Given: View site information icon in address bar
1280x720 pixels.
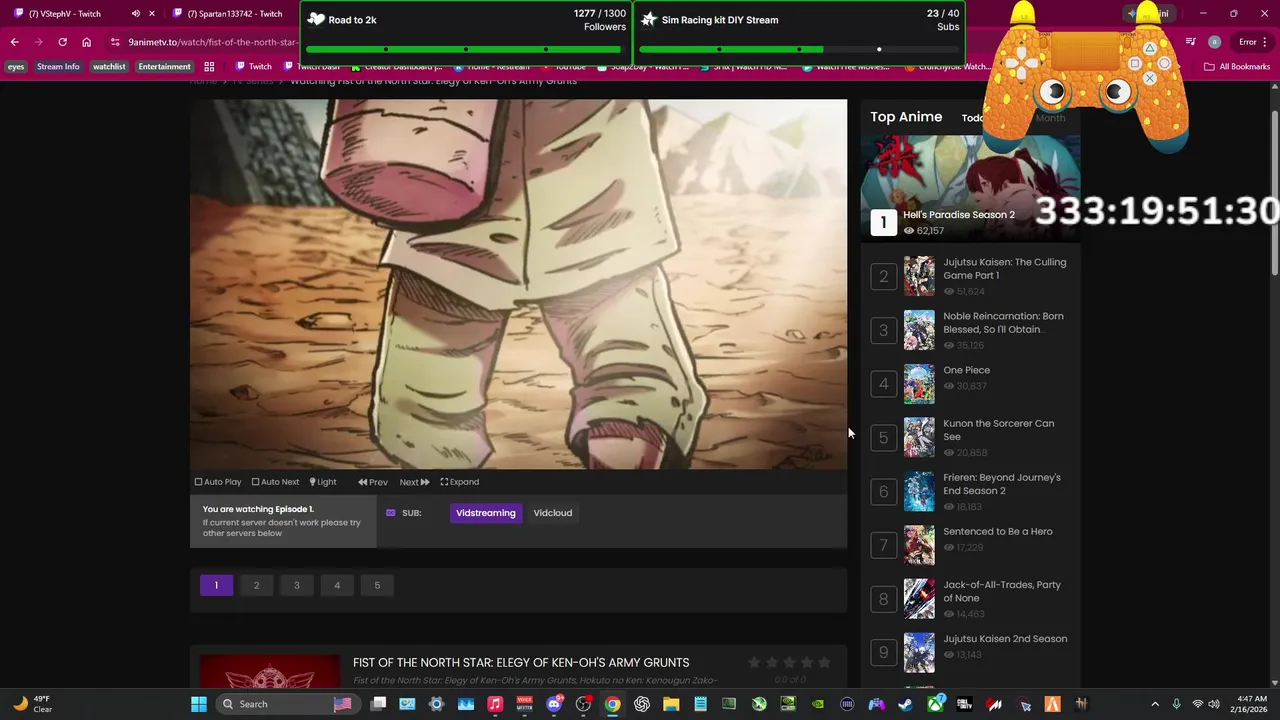Looking at the screenshot, I should tap(115, 42).
